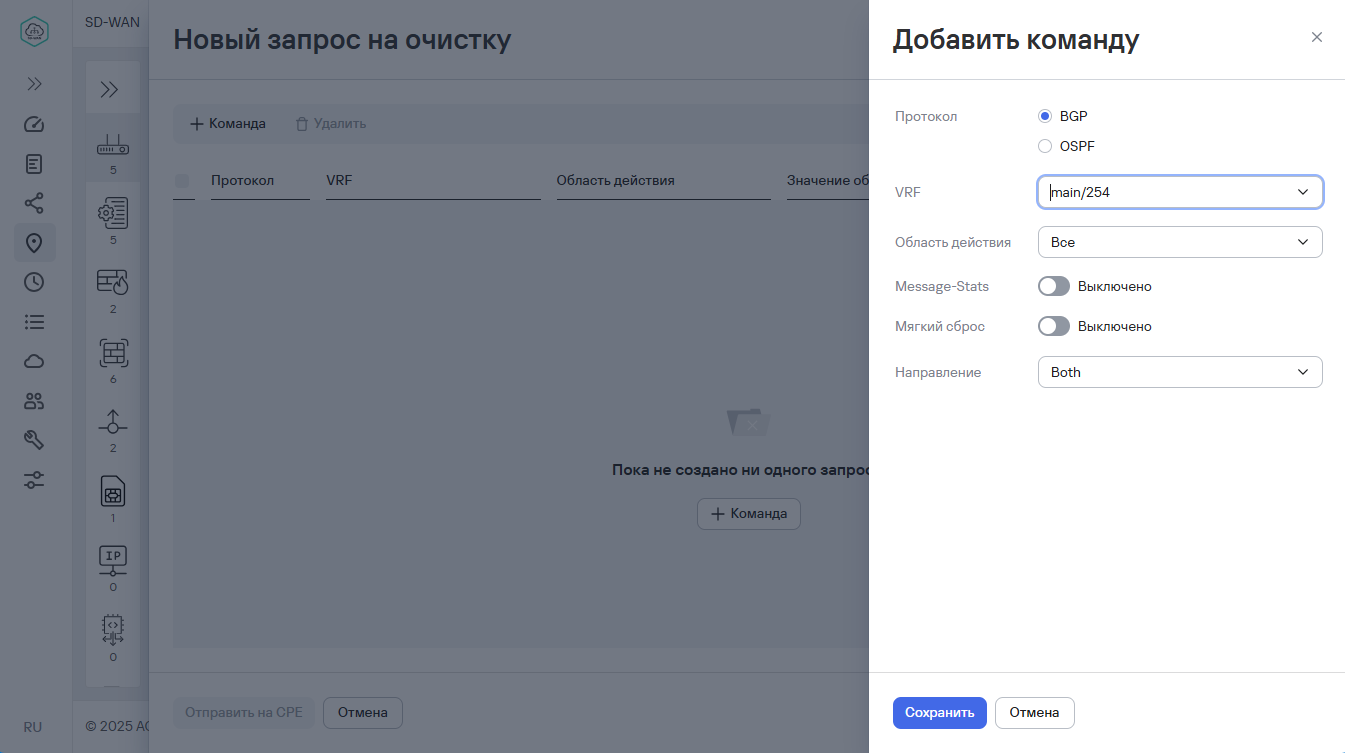1345x753 pixels.
Task: Select the OSPF protocol radio button
Action: coord(1045,146)
